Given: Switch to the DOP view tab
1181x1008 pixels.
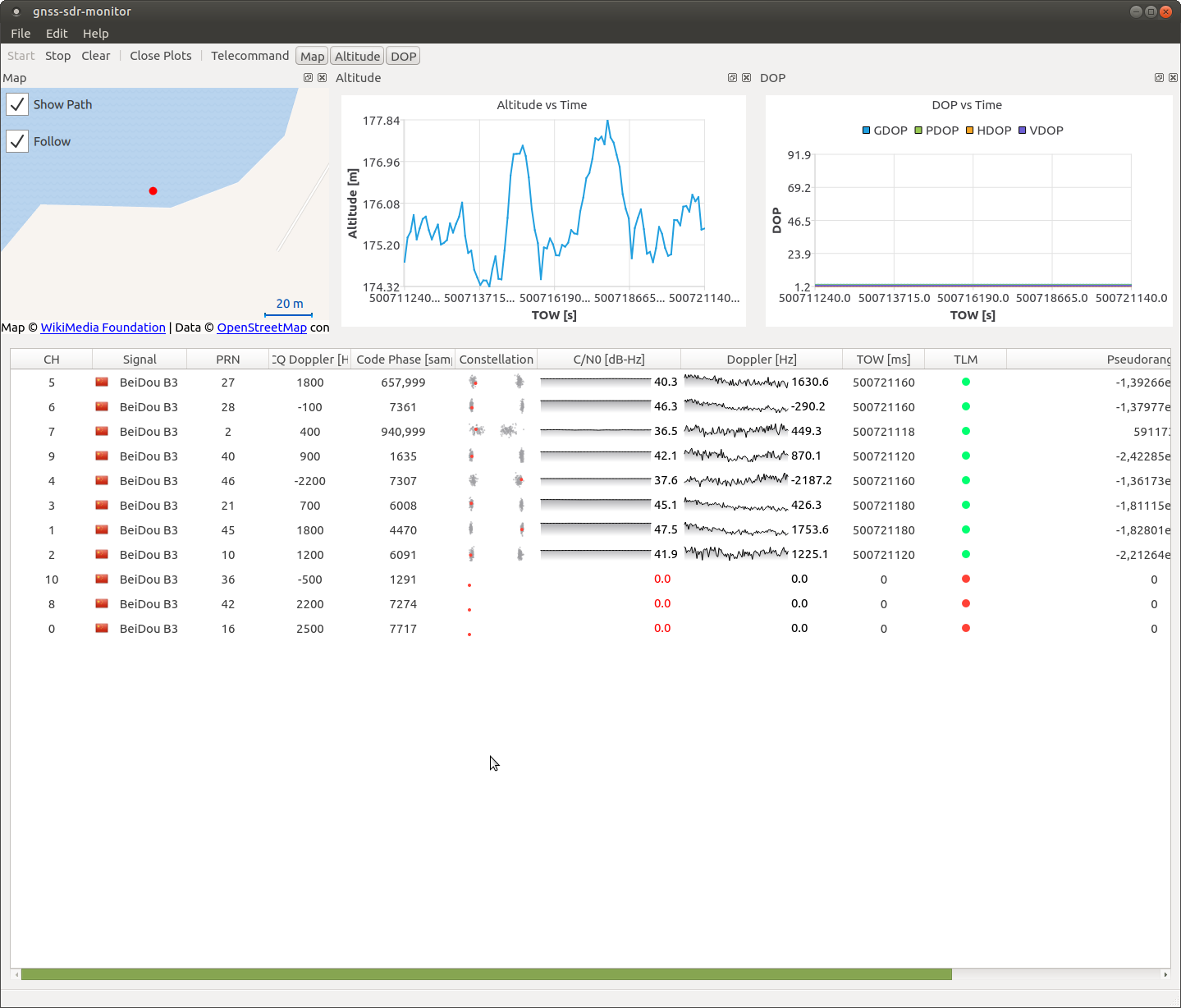Looking at the screenshot, I should 403,55.
